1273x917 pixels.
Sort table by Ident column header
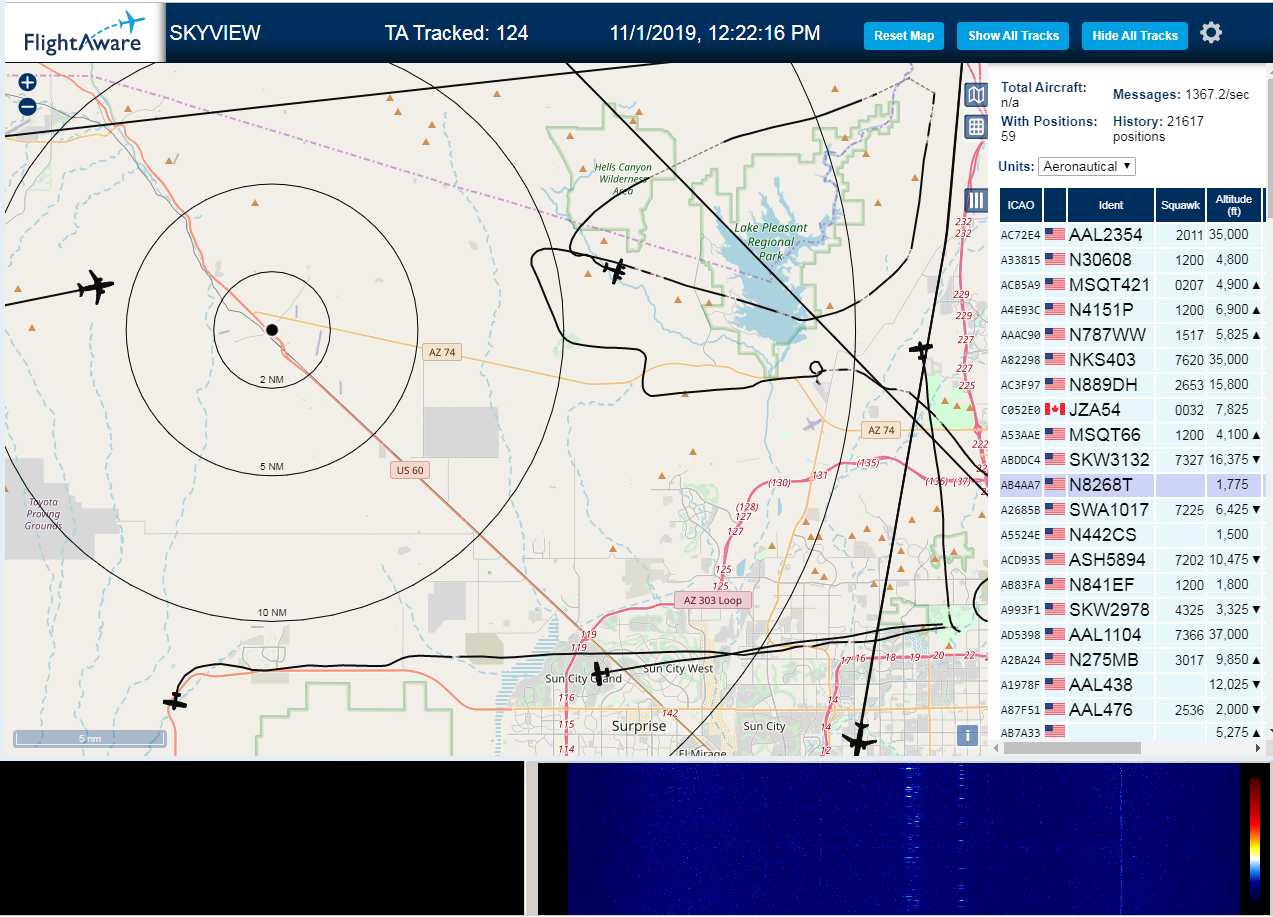click(x=1111, y=205)
